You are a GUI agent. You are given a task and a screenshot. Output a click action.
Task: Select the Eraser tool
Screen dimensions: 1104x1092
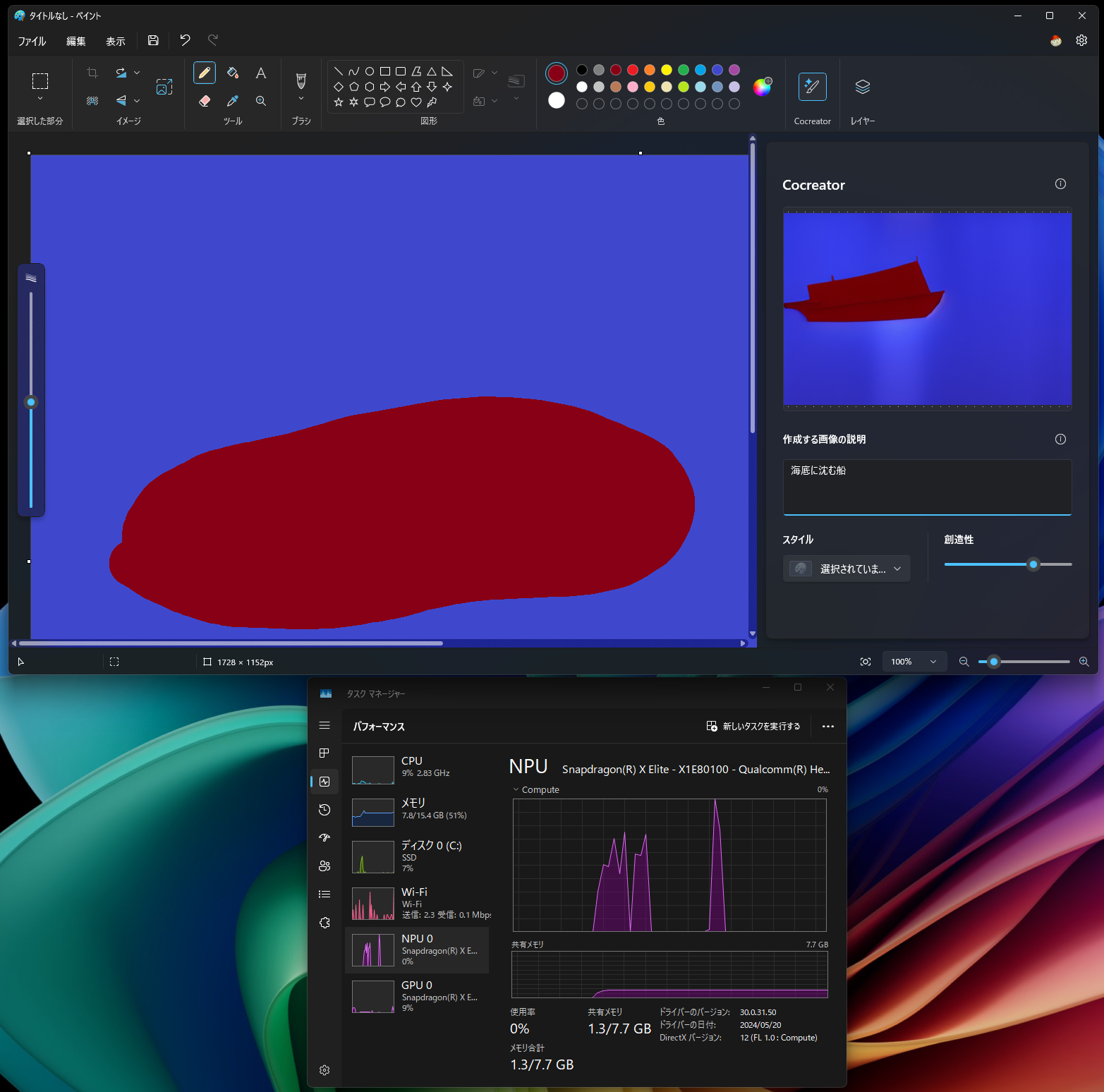coord(204,101)
